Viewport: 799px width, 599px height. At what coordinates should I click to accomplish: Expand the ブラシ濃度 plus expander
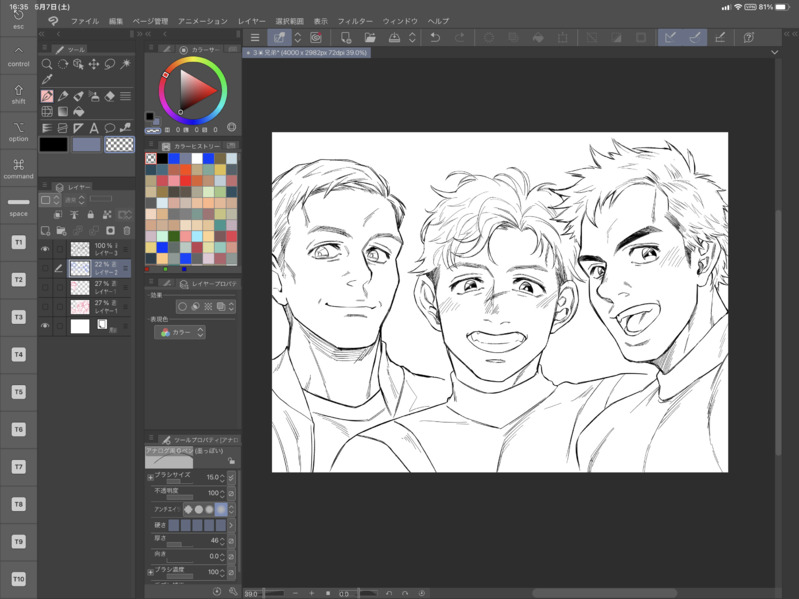coord(150,572)
